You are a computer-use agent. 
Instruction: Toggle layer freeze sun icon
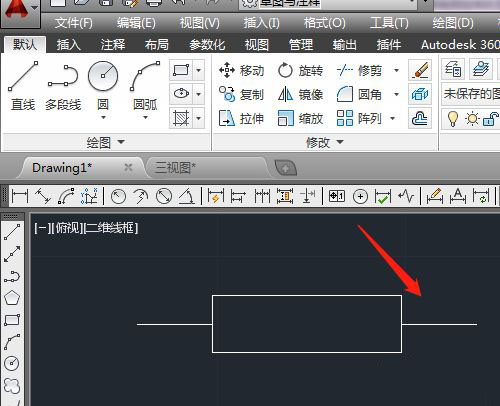coord(472,118)
